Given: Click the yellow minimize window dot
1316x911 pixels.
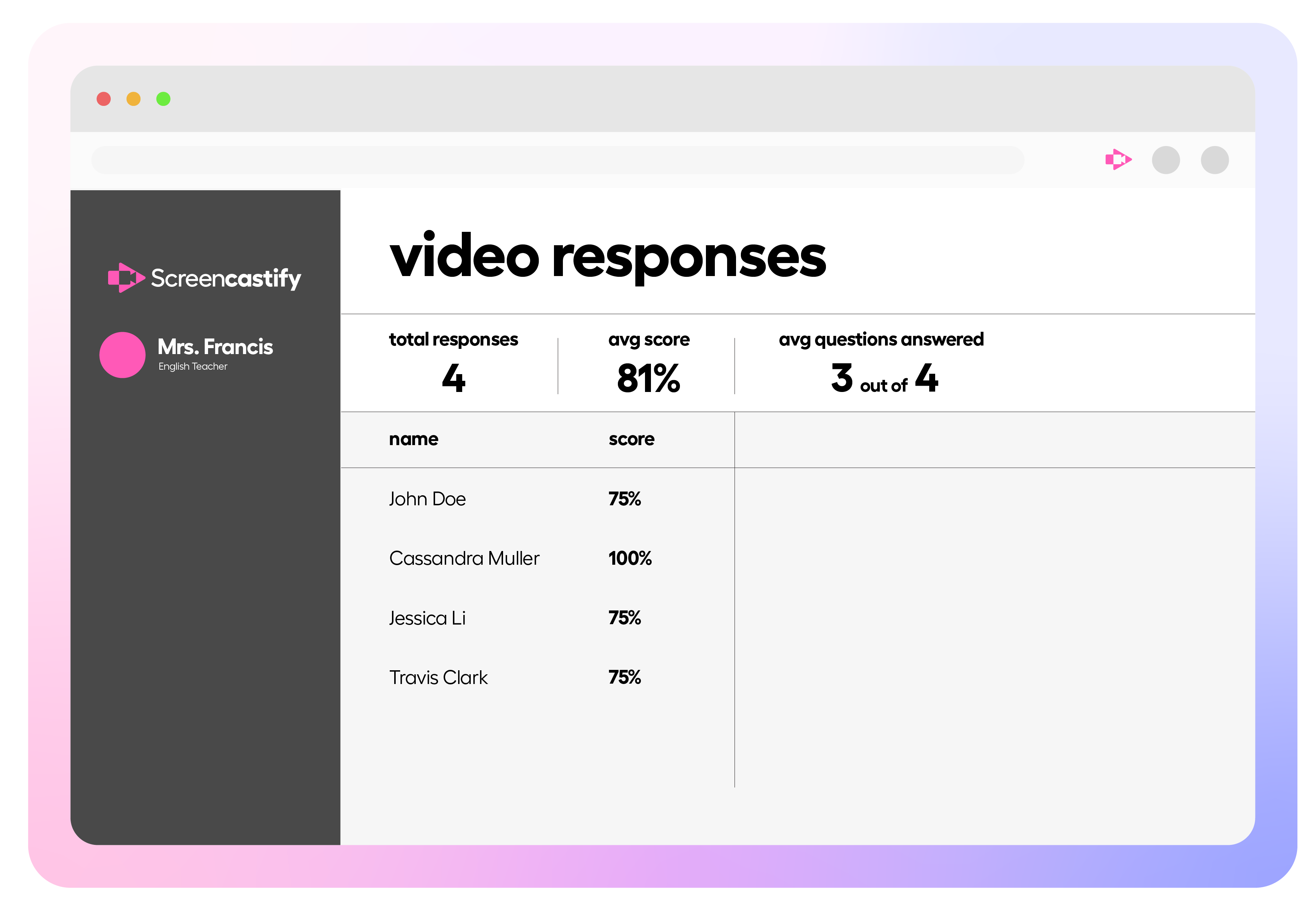Looking at the screenshot, I should pyautogui.click(x=133, y=99).
